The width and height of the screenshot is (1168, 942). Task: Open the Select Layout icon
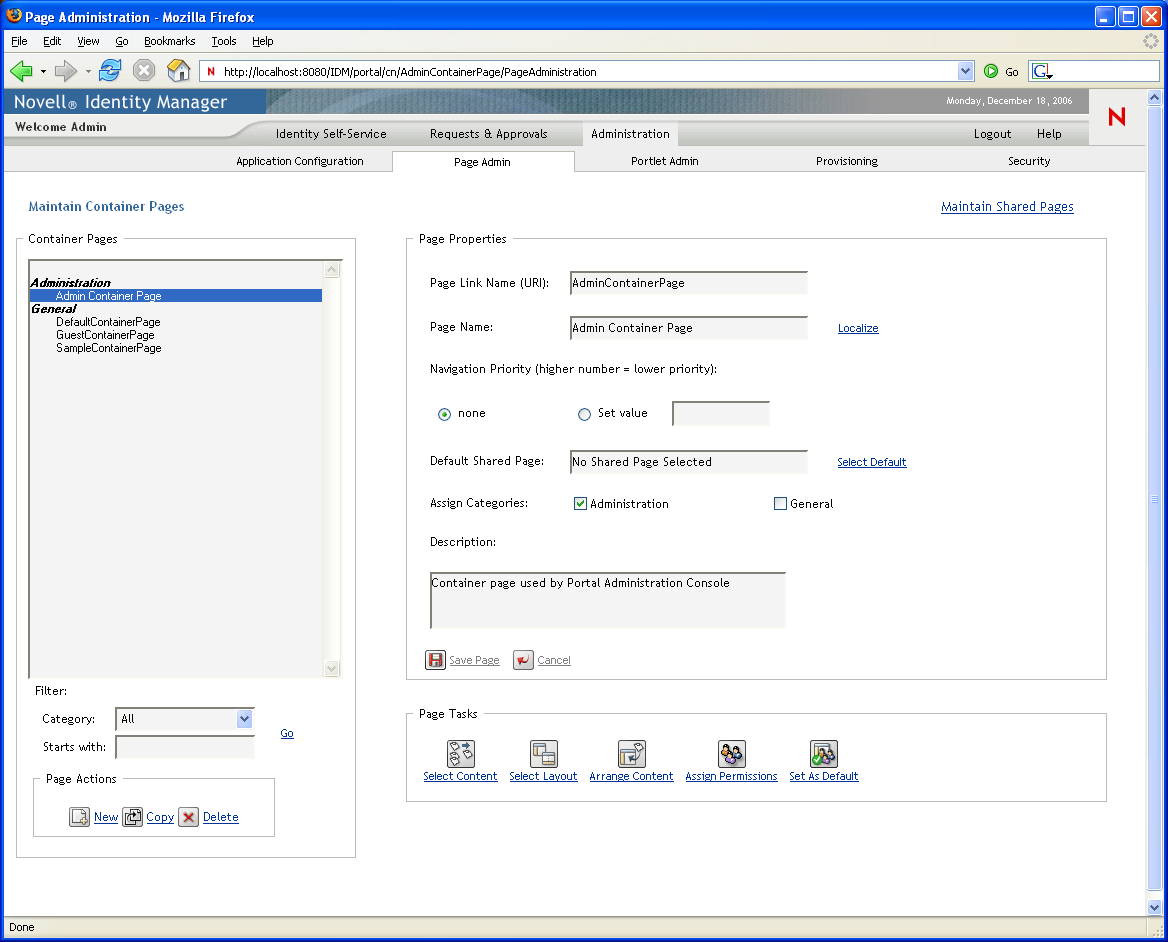(543, 754)
